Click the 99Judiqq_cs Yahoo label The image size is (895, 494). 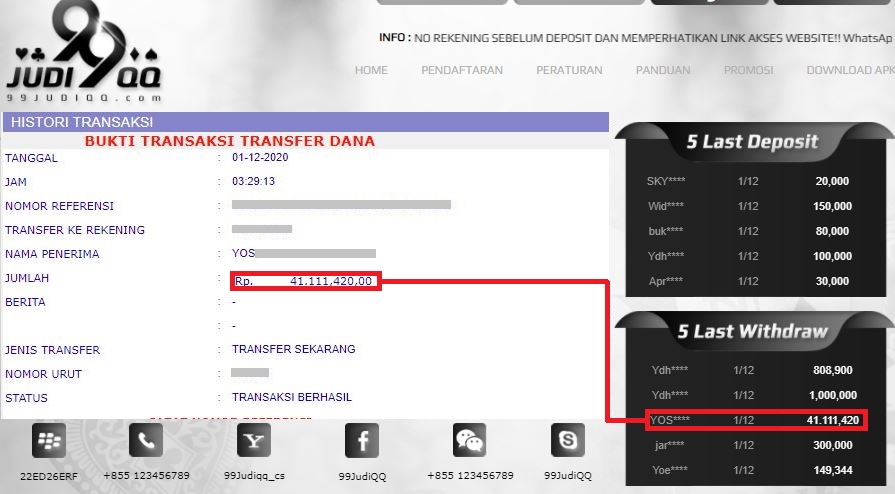coord(254,476)
